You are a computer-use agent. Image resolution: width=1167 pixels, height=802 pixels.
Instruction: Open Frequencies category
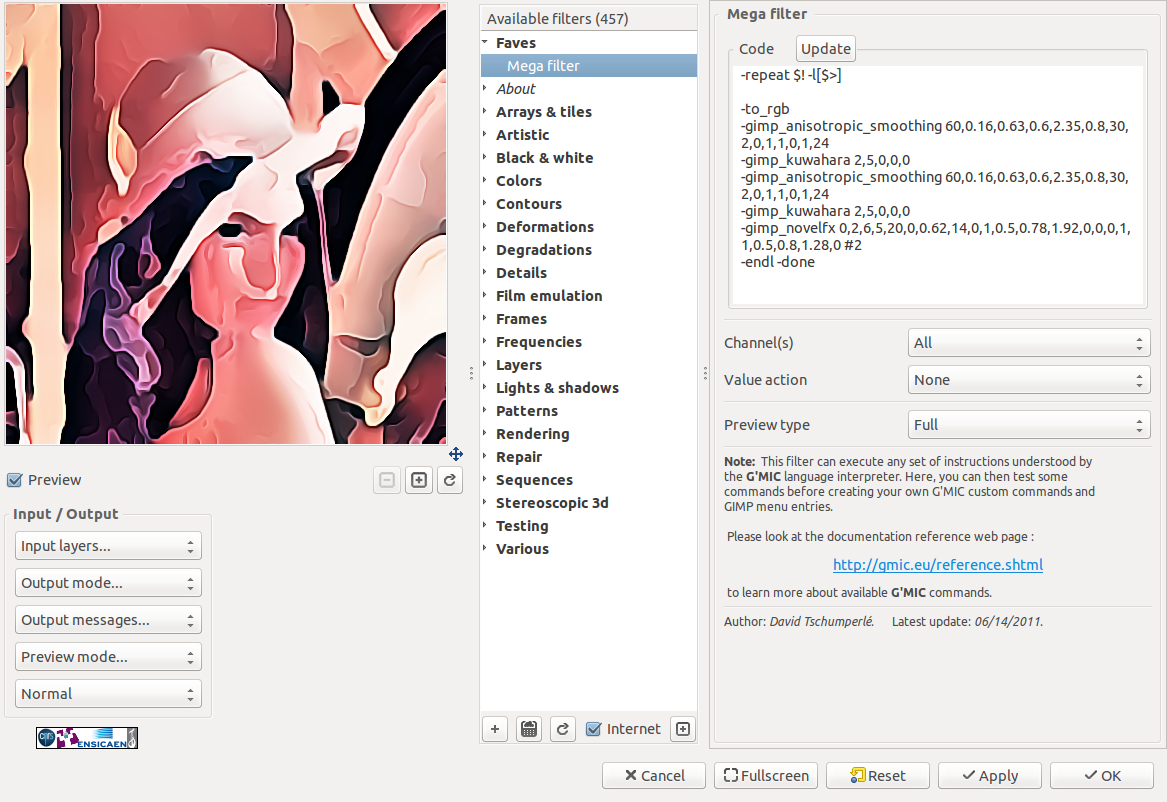pyautogui.click(x=589, y=342)
